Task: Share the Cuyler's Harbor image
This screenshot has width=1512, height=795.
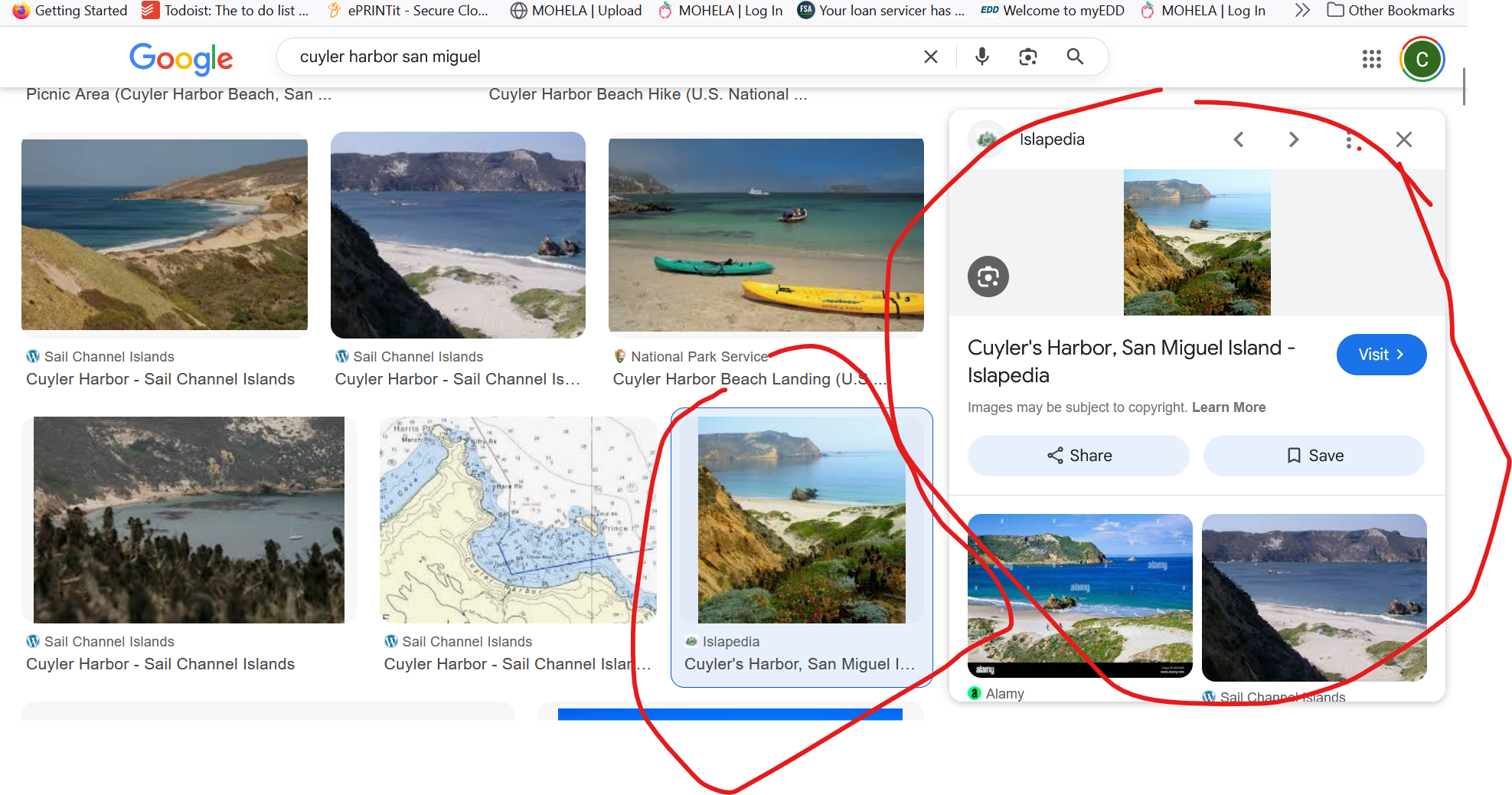Action: (1079, 456)
